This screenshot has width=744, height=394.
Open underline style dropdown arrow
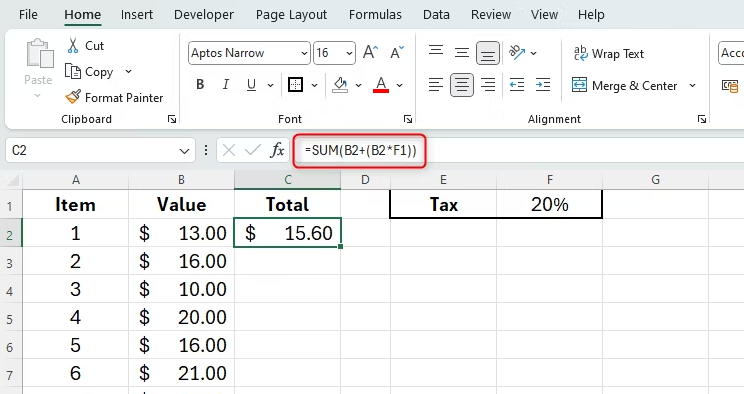270,85
